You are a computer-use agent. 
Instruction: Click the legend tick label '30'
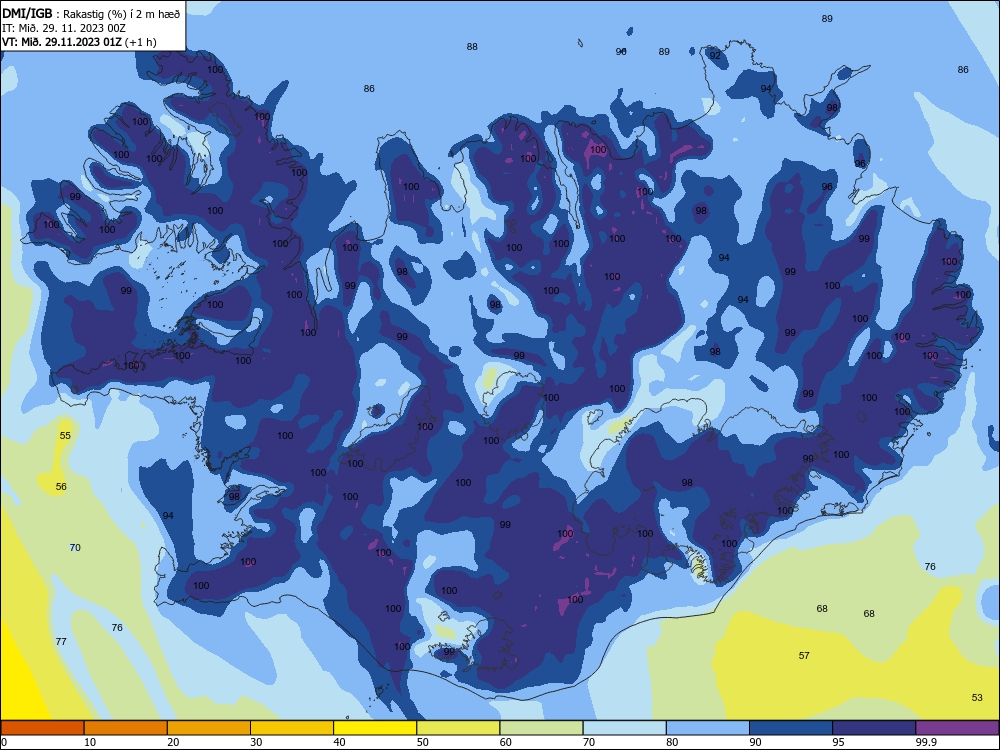[x=256, y=742]
